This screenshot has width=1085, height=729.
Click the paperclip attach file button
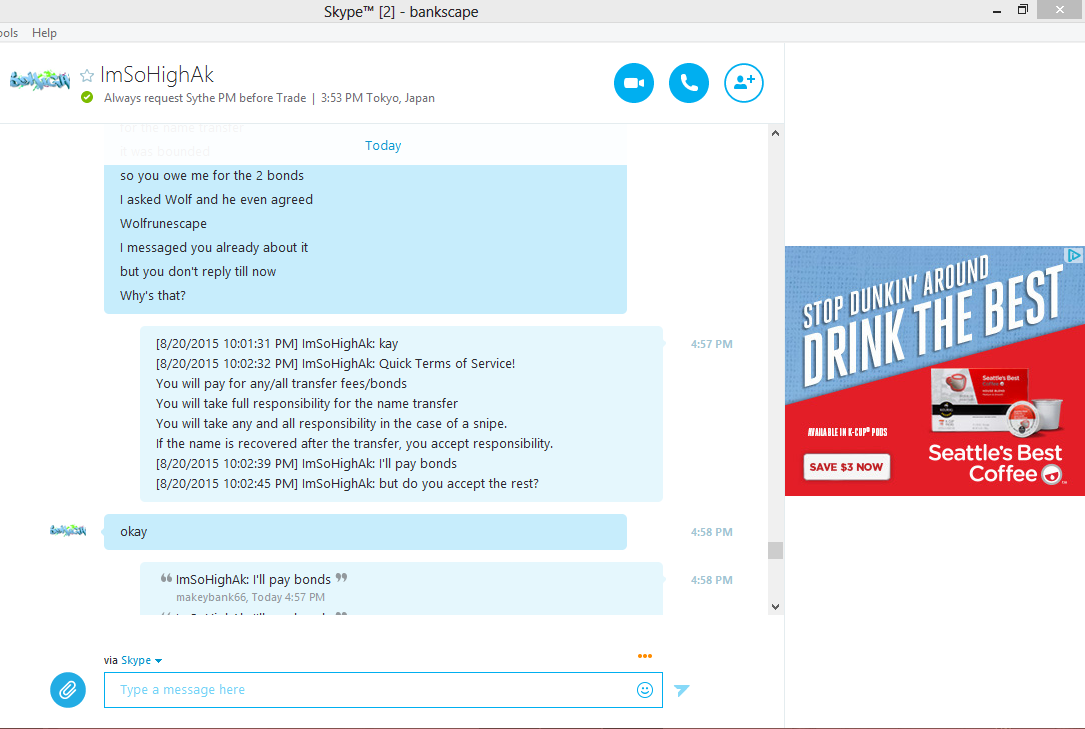pyautogui.click(x=68, y=690)
